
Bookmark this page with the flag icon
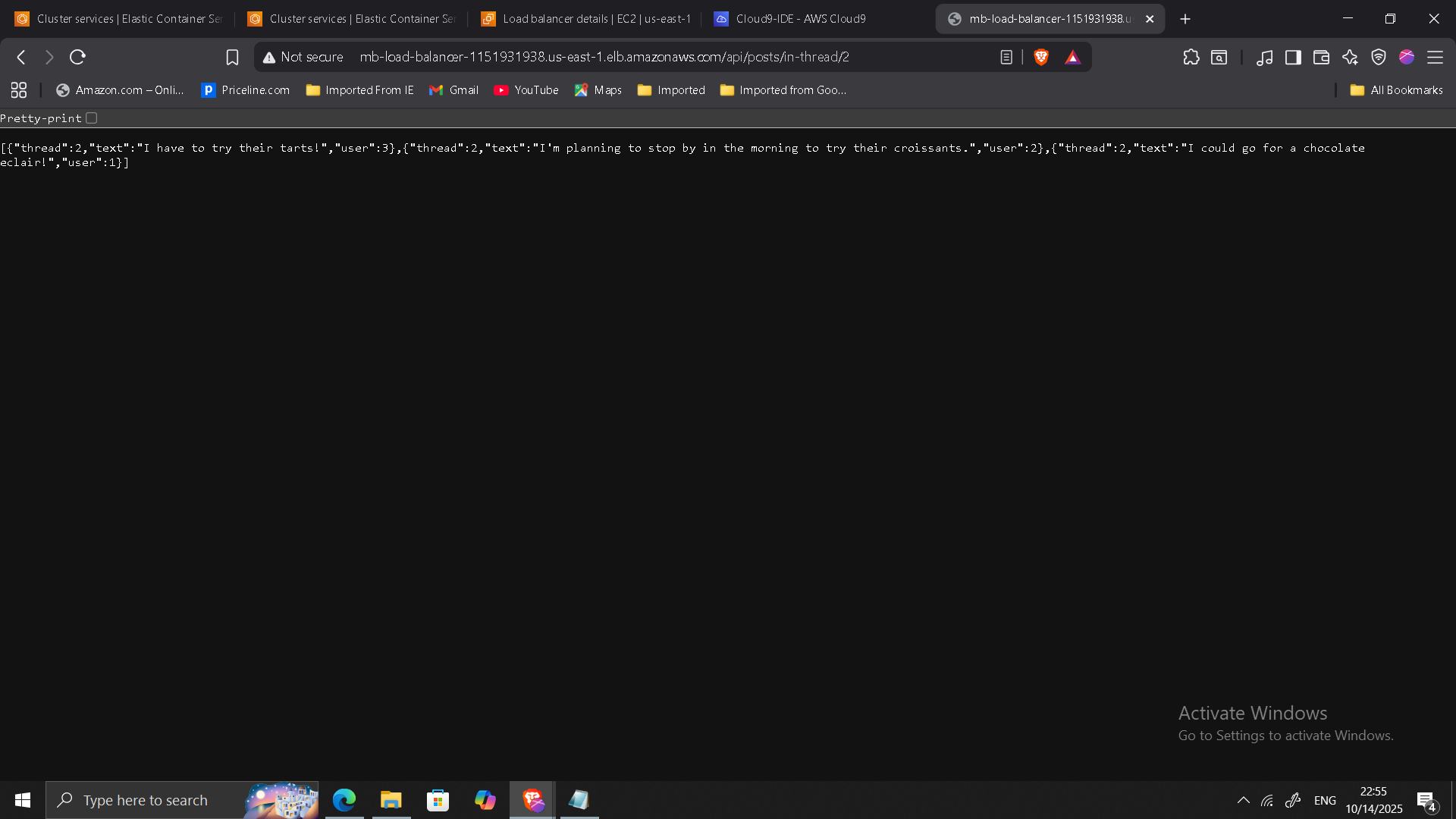(x=232, y=57)
